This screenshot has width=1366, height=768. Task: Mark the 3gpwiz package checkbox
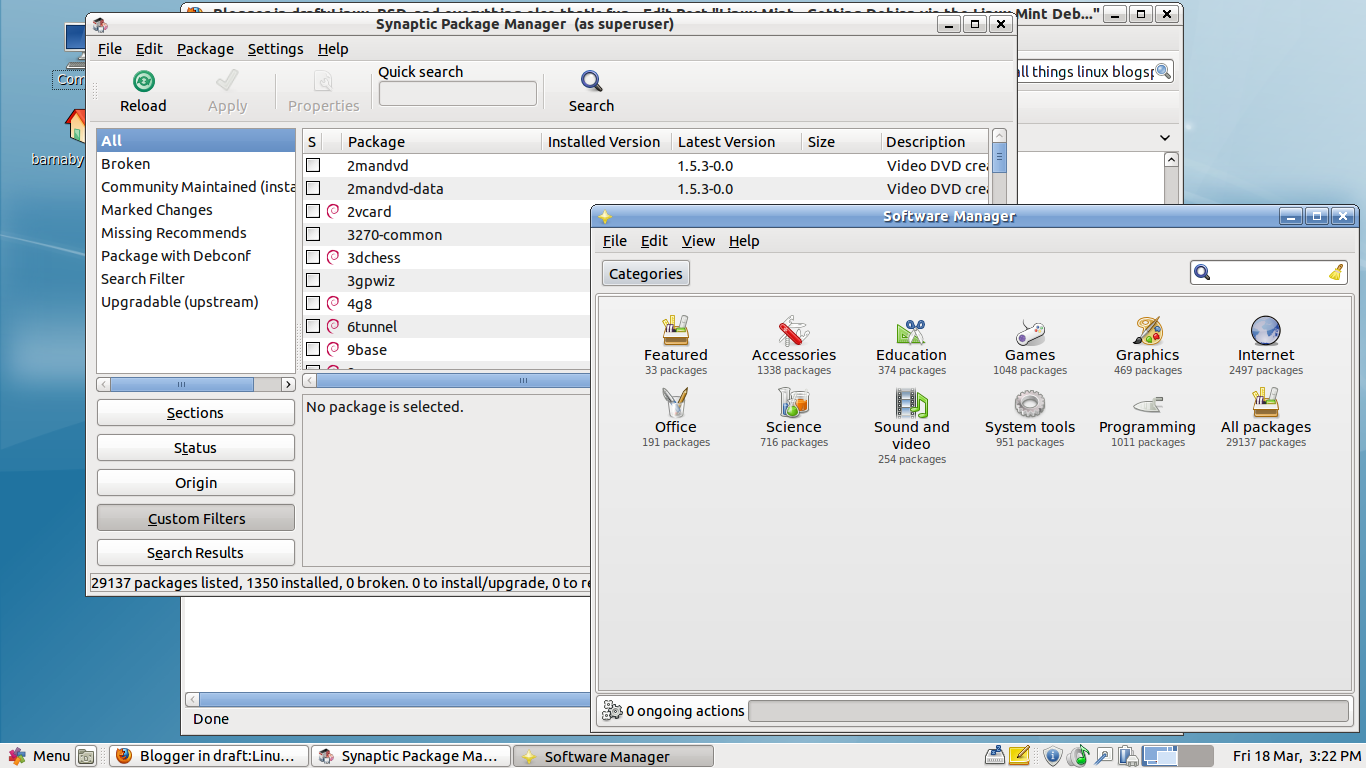click(x=313, y=280)
